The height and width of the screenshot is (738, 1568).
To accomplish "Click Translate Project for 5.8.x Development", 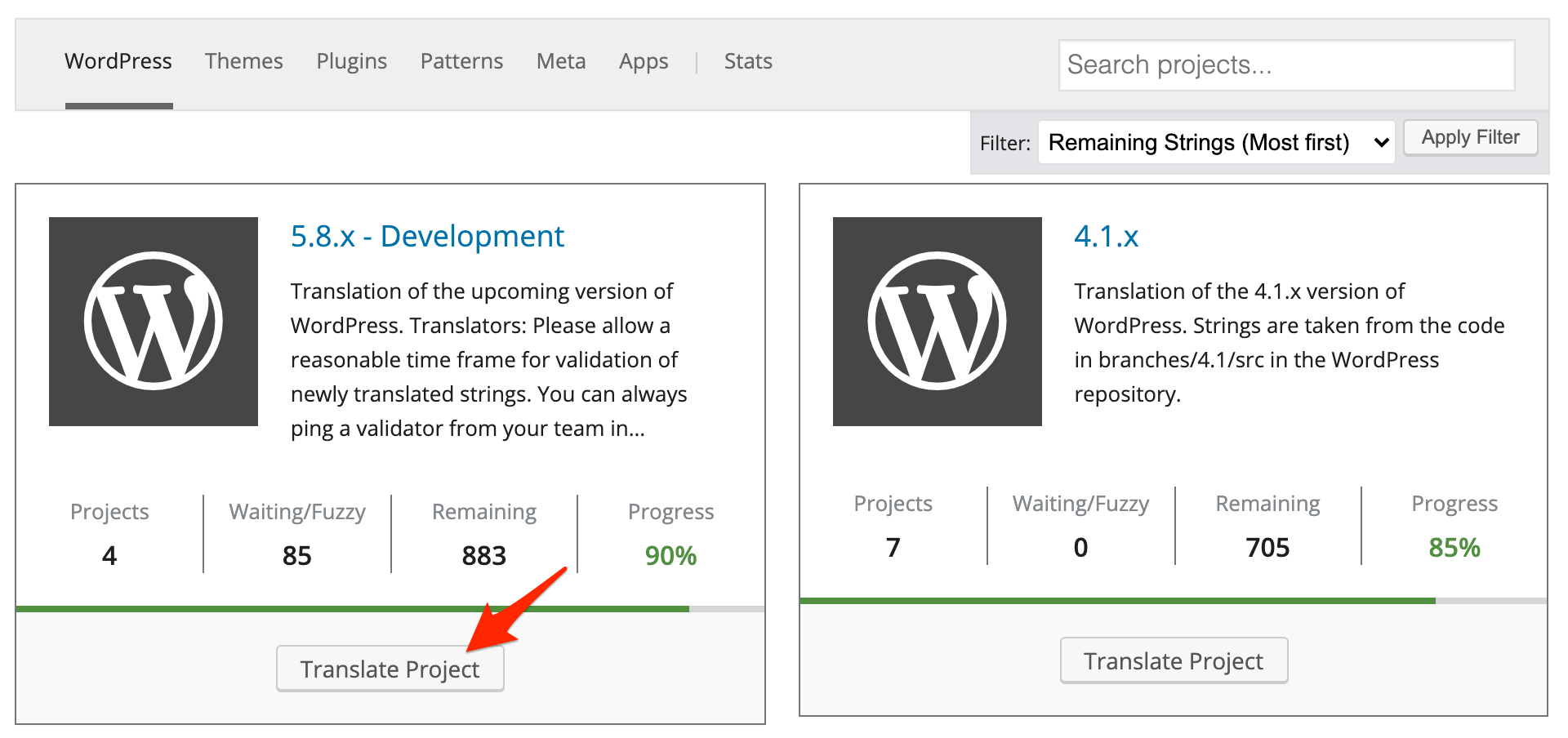I will pyautogui.click(x=390, y=669).
